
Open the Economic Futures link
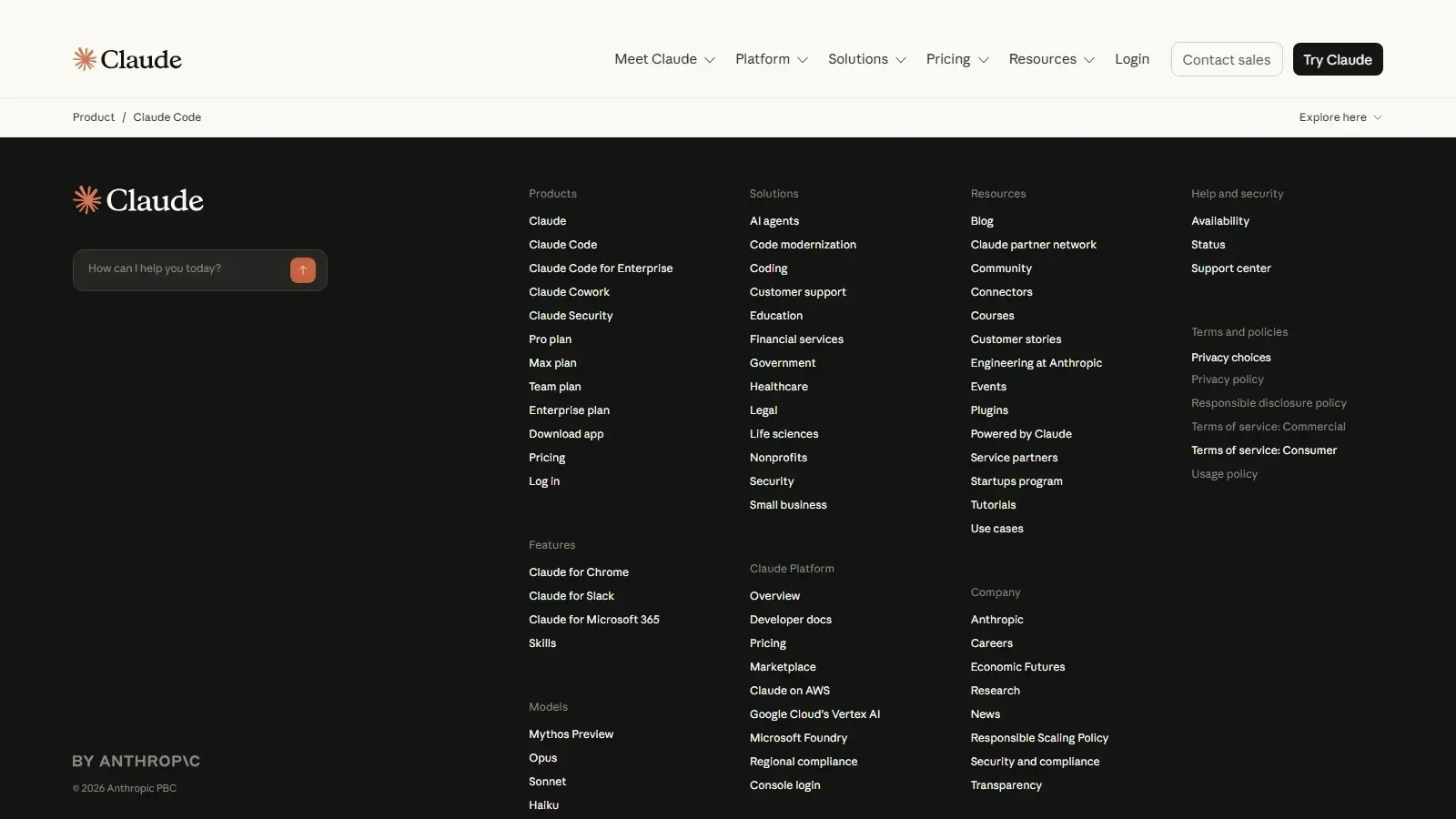[x=1017, y=667]
